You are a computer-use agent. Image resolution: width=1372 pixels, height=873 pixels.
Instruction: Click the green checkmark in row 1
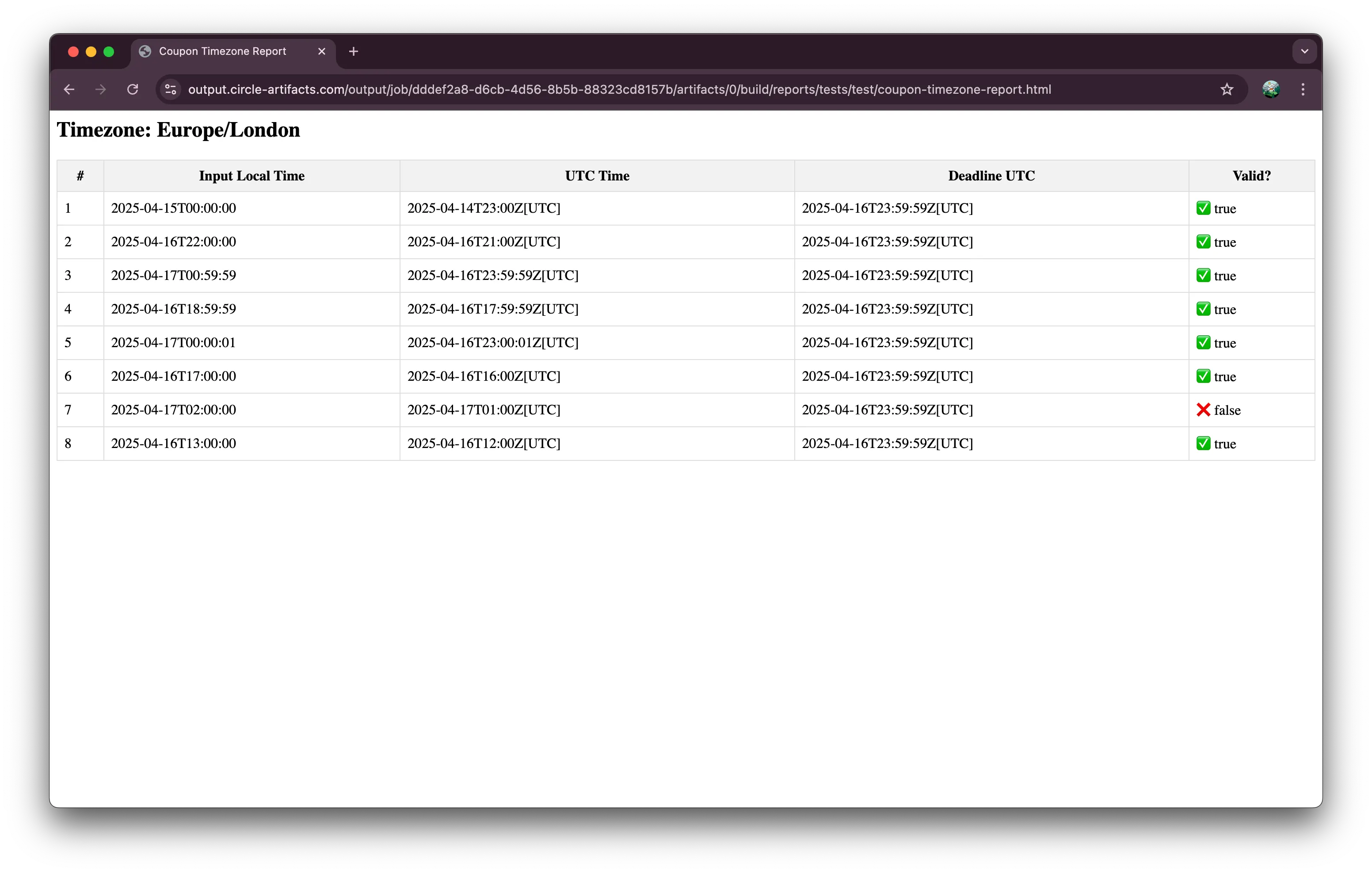(x=1203, y=208)
